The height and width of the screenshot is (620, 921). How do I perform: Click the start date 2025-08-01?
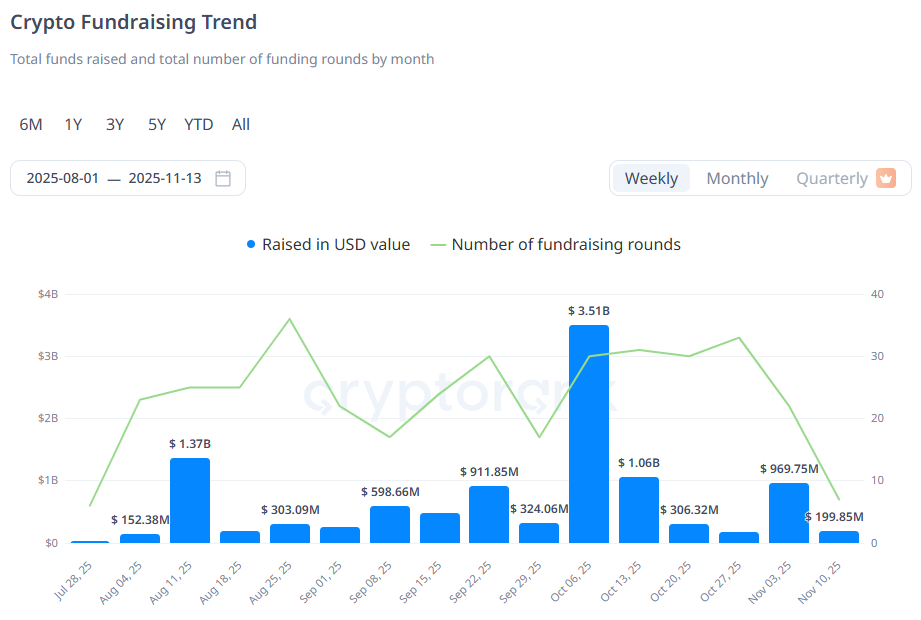click(x=63, y=178)
